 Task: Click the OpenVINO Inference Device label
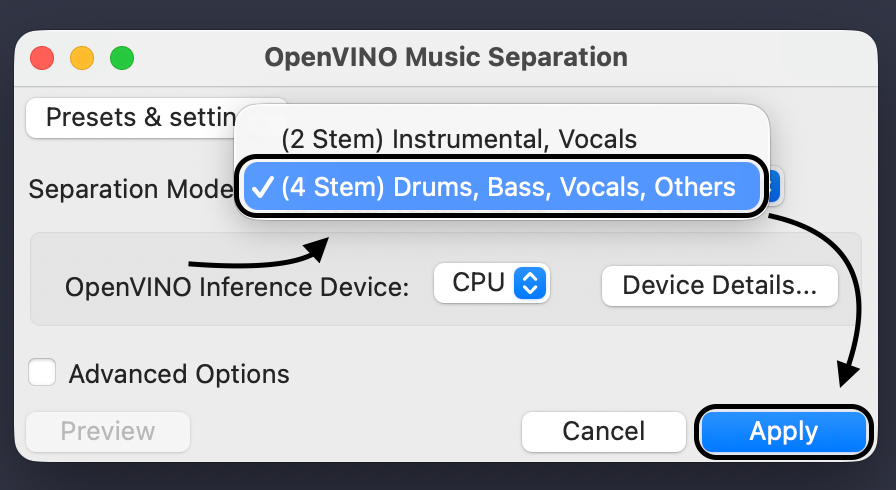click(237, 287)
